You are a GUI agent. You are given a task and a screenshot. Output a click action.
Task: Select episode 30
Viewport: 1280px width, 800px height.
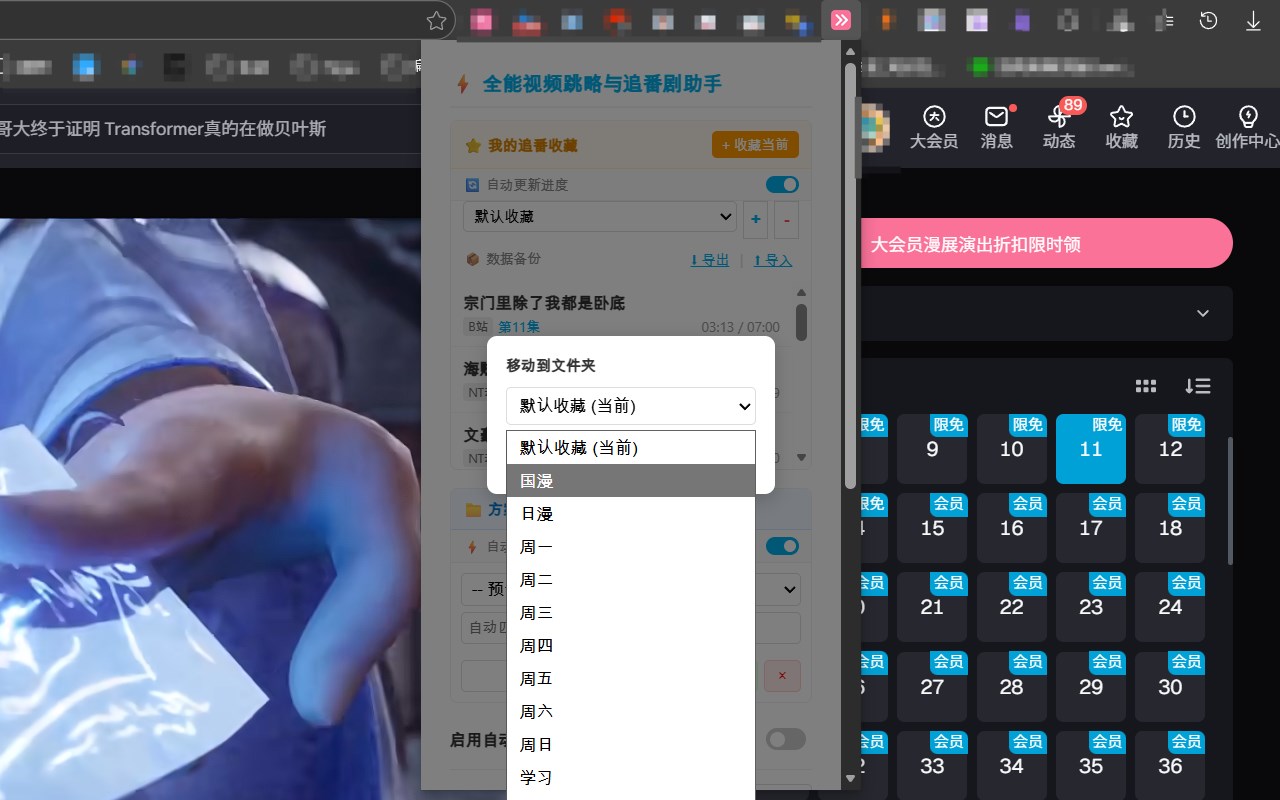(1170, 687)
